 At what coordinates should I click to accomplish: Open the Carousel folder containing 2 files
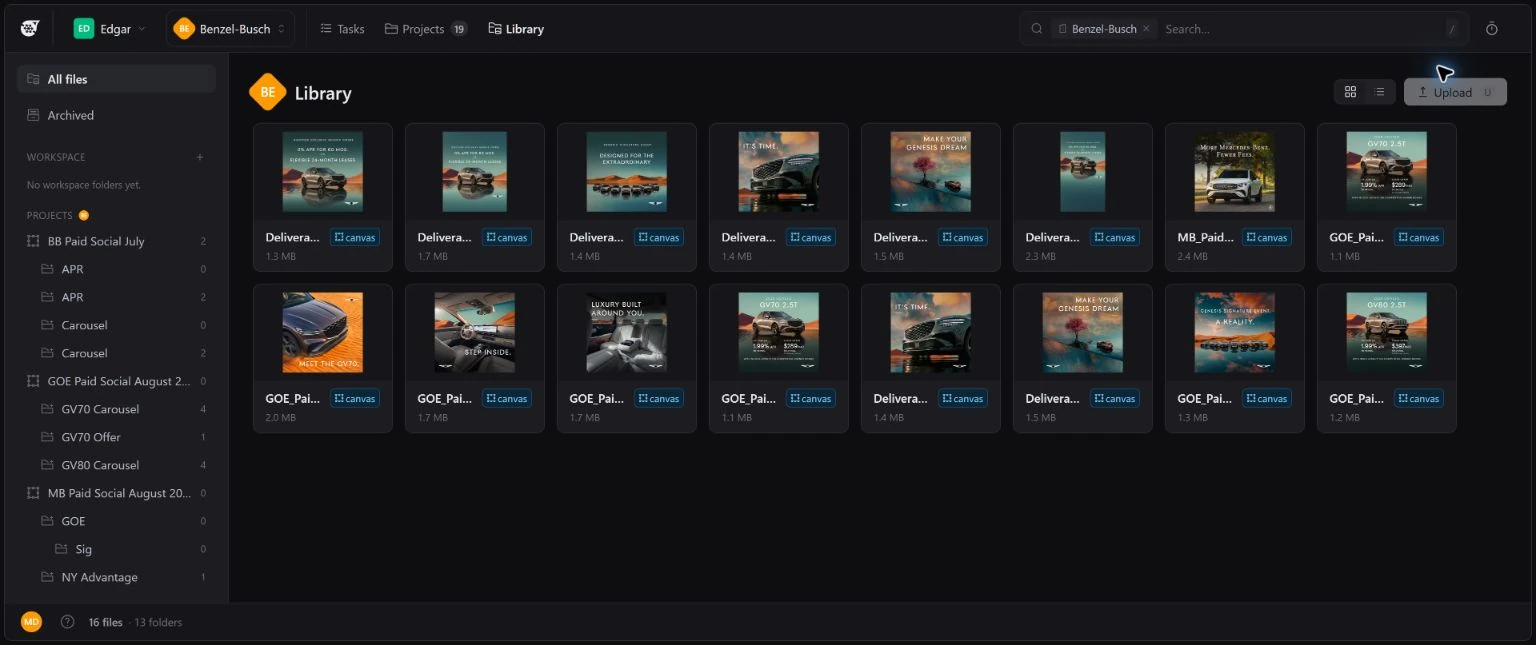pyautogui.click(x=116, y=353)
